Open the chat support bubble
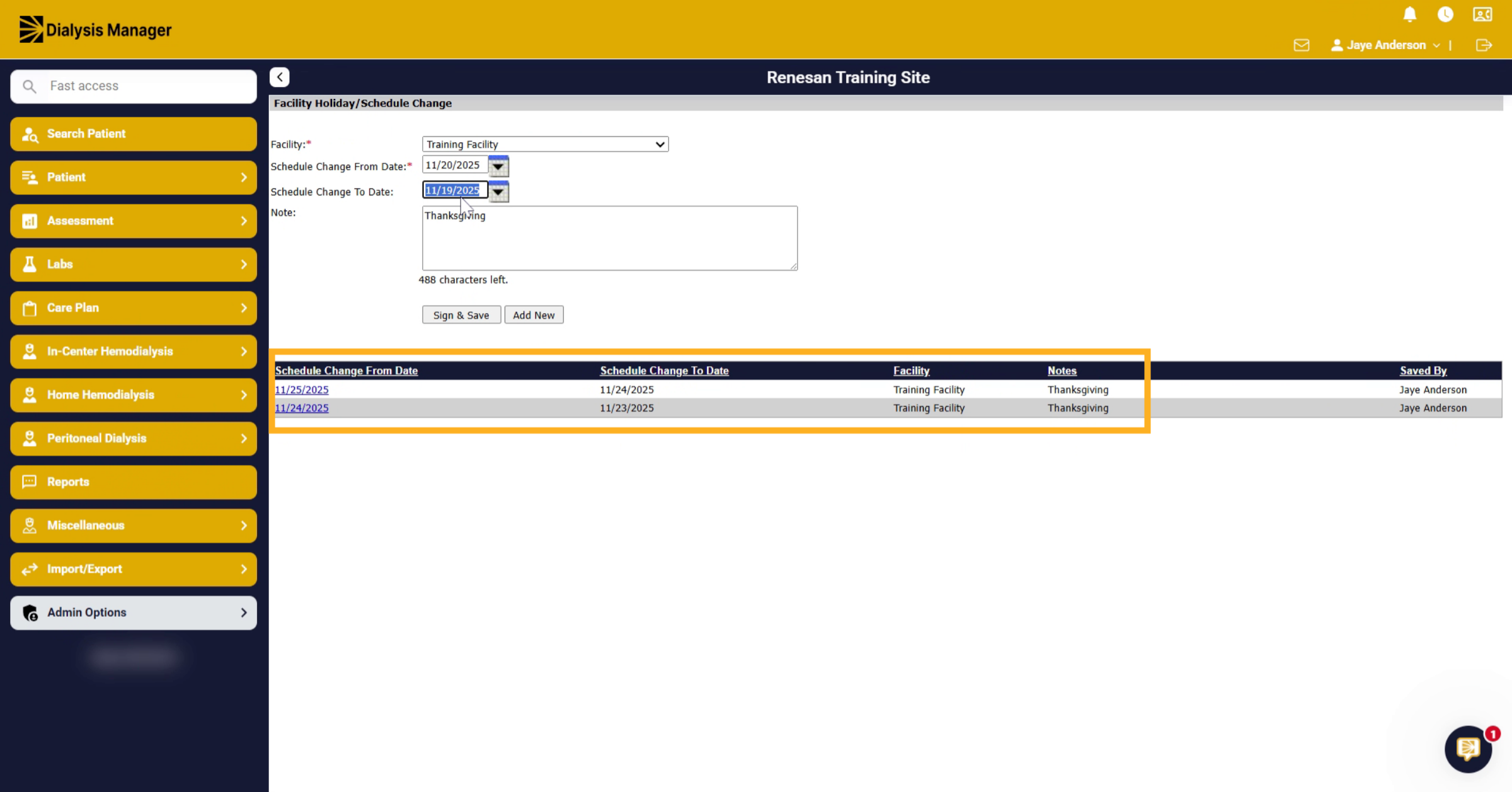 coord(1469,749)
